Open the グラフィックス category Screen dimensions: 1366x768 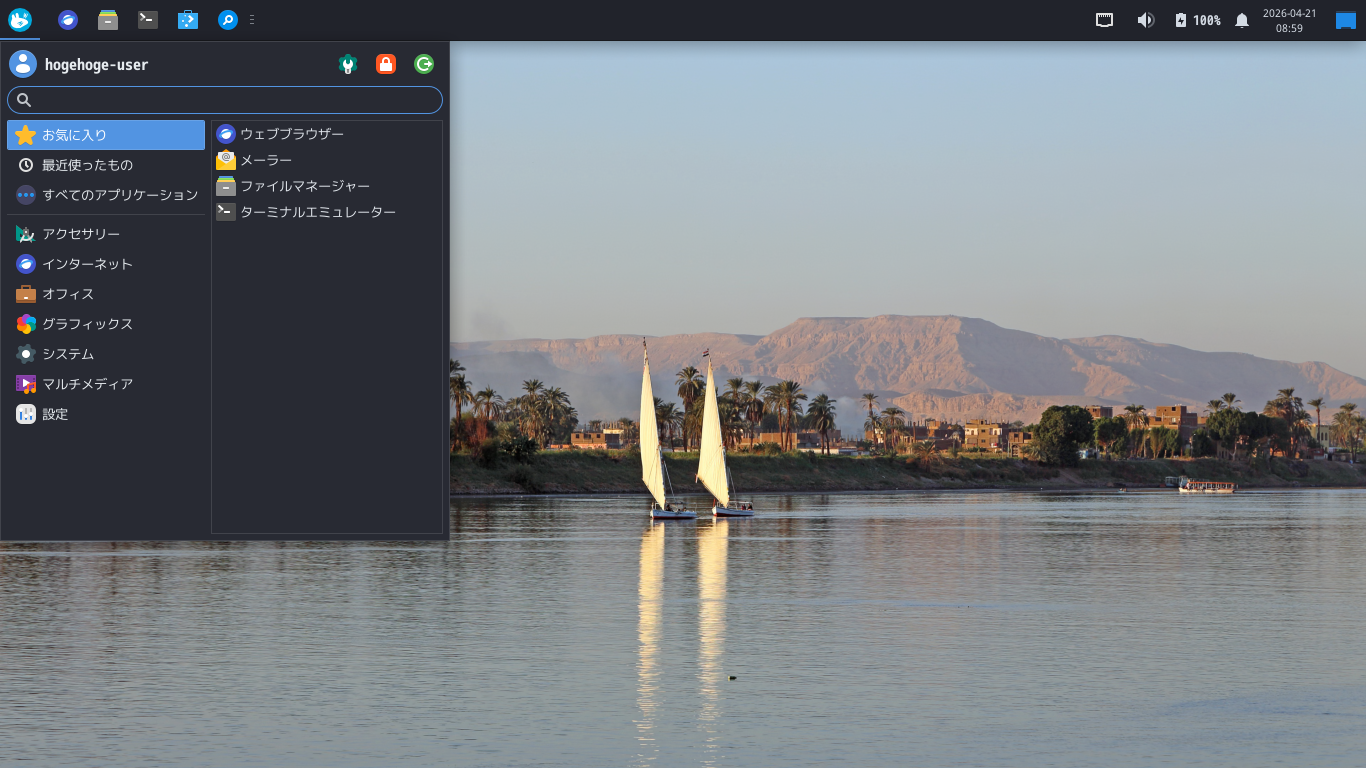(106, 324)
